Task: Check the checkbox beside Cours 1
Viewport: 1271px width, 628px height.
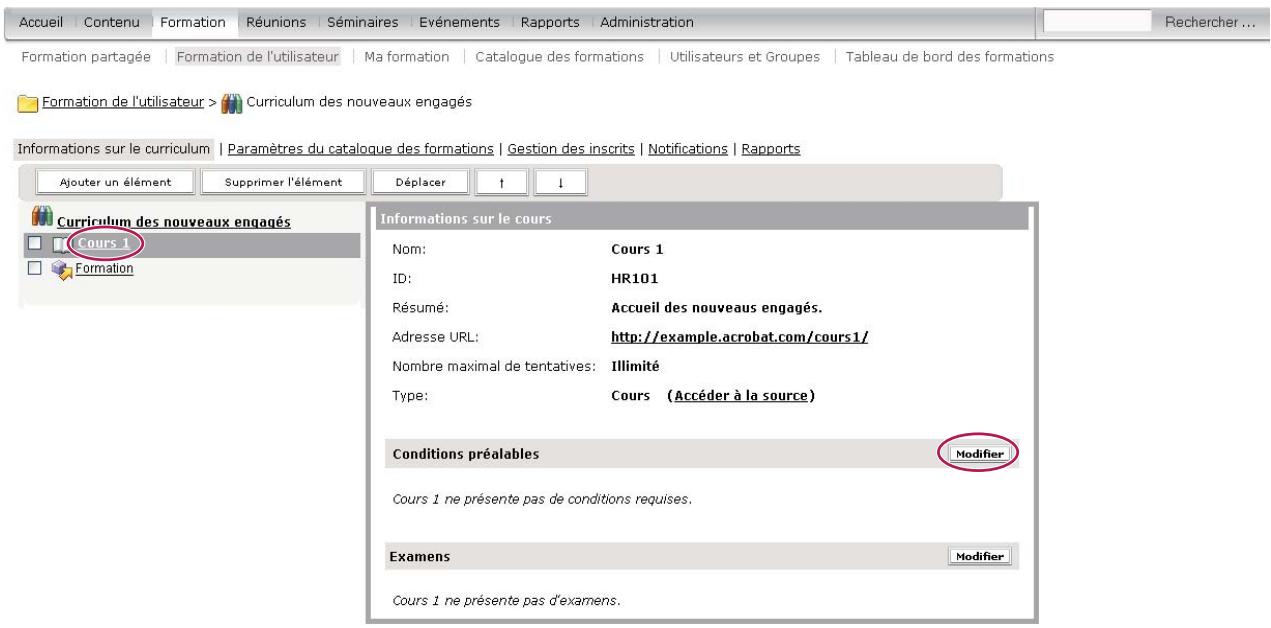Action: (34, 242)
